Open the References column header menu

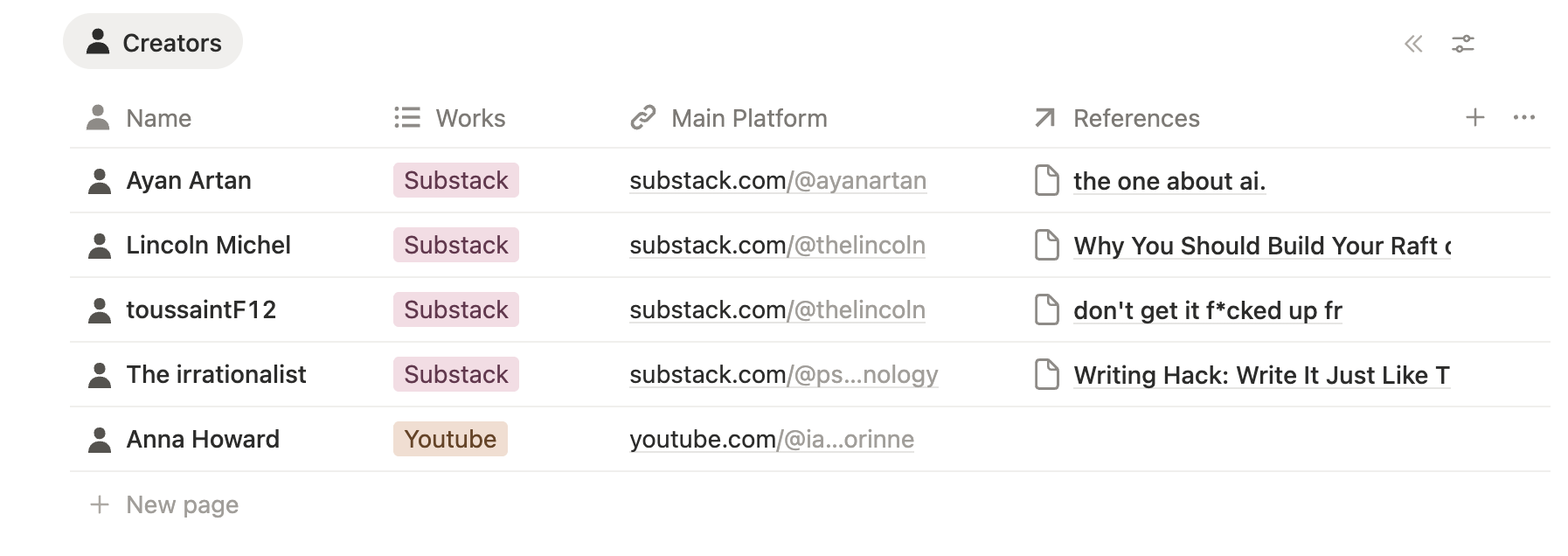point(1135,118)
